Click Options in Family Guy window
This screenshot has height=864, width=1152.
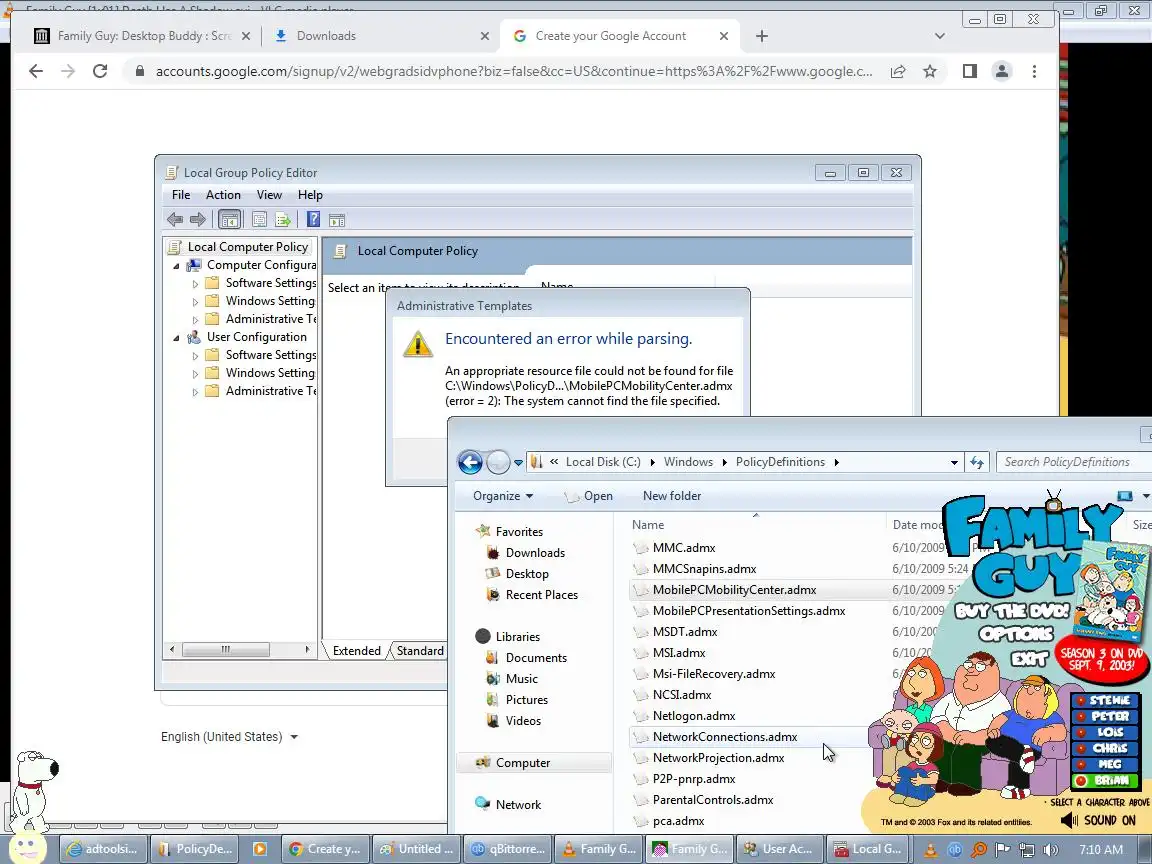(x=1016, y=634)
